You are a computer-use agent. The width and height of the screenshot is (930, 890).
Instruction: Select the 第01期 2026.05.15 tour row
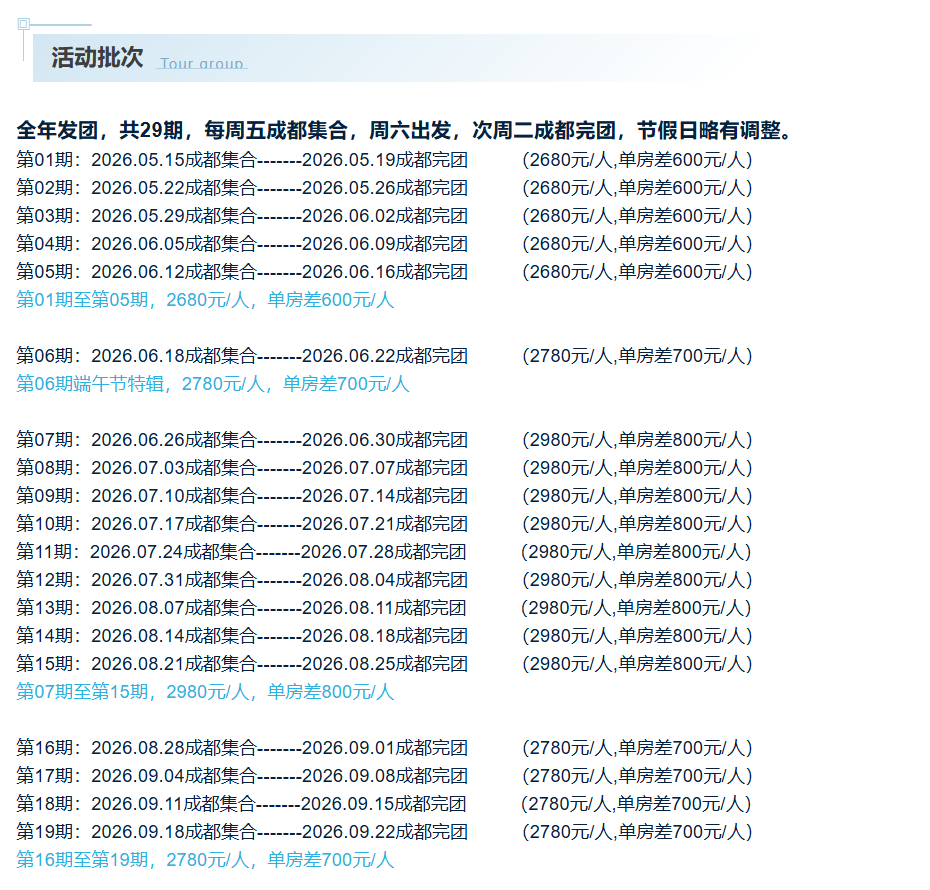click(384, 160)
